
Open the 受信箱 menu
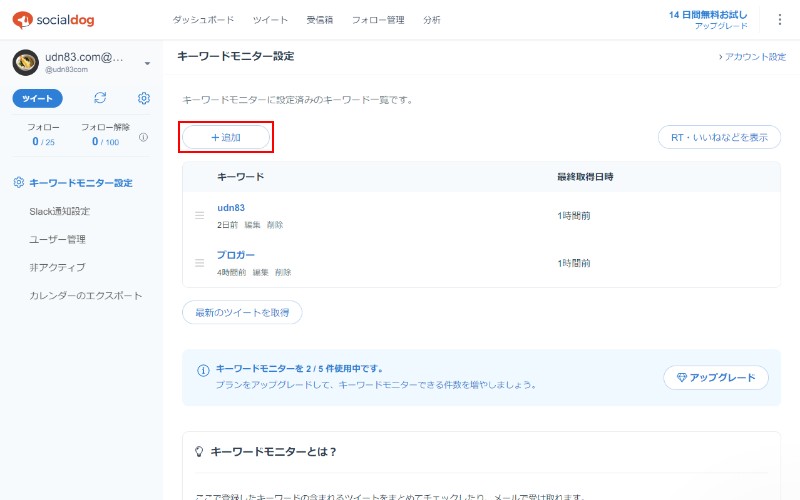pyautogui.click(x=319, y=20)
